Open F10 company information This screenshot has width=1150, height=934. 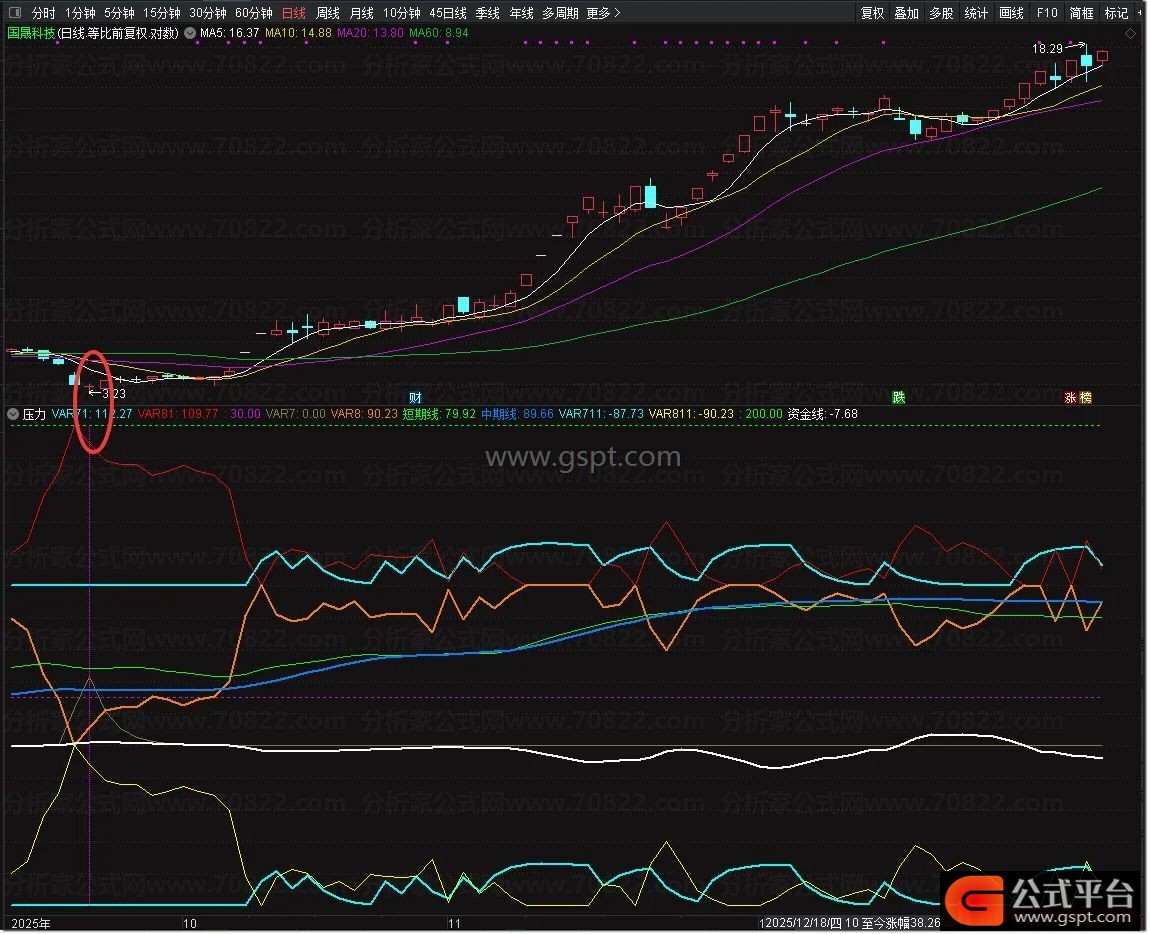1046,13
